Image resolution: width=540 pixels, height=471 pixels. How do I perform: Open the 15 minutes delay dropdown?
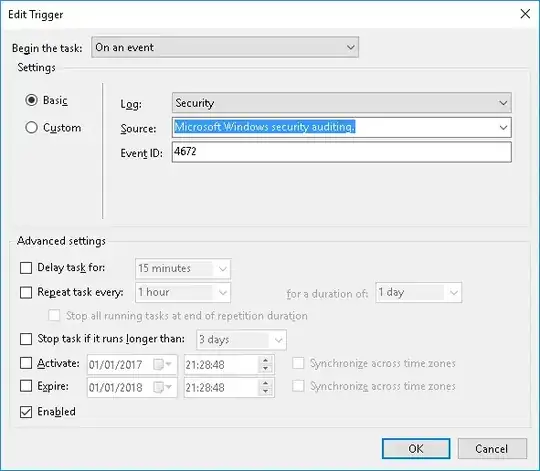click(x=183, y=268)
